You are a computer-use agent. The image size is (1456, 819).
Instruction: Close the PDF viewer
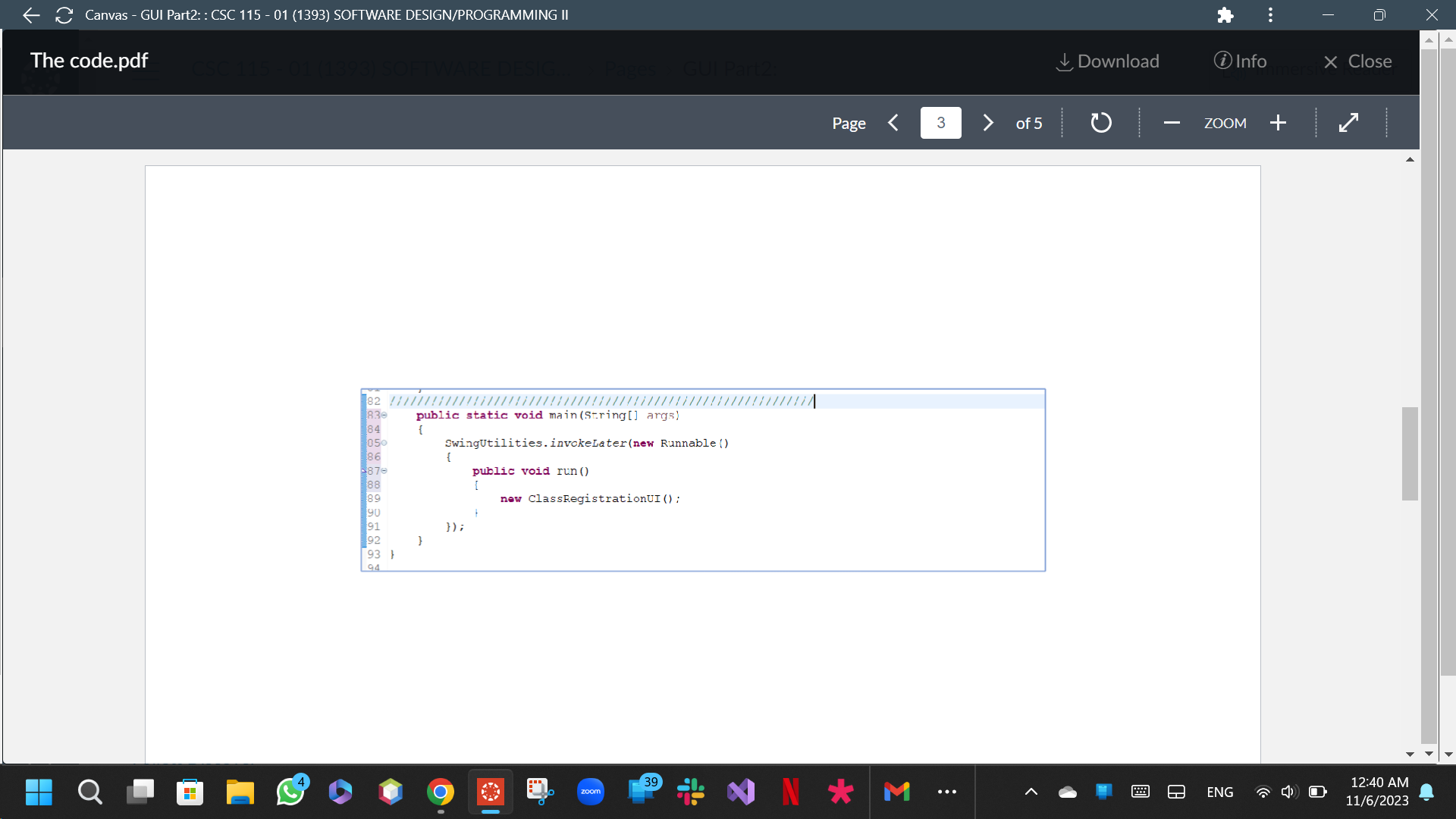(x=1358, y=61)
